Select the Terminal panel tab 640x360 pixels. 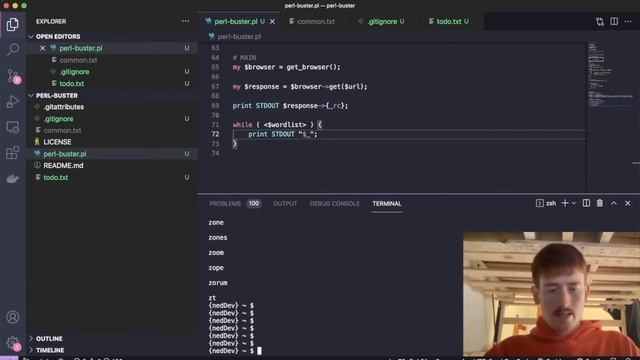(387, 204)
